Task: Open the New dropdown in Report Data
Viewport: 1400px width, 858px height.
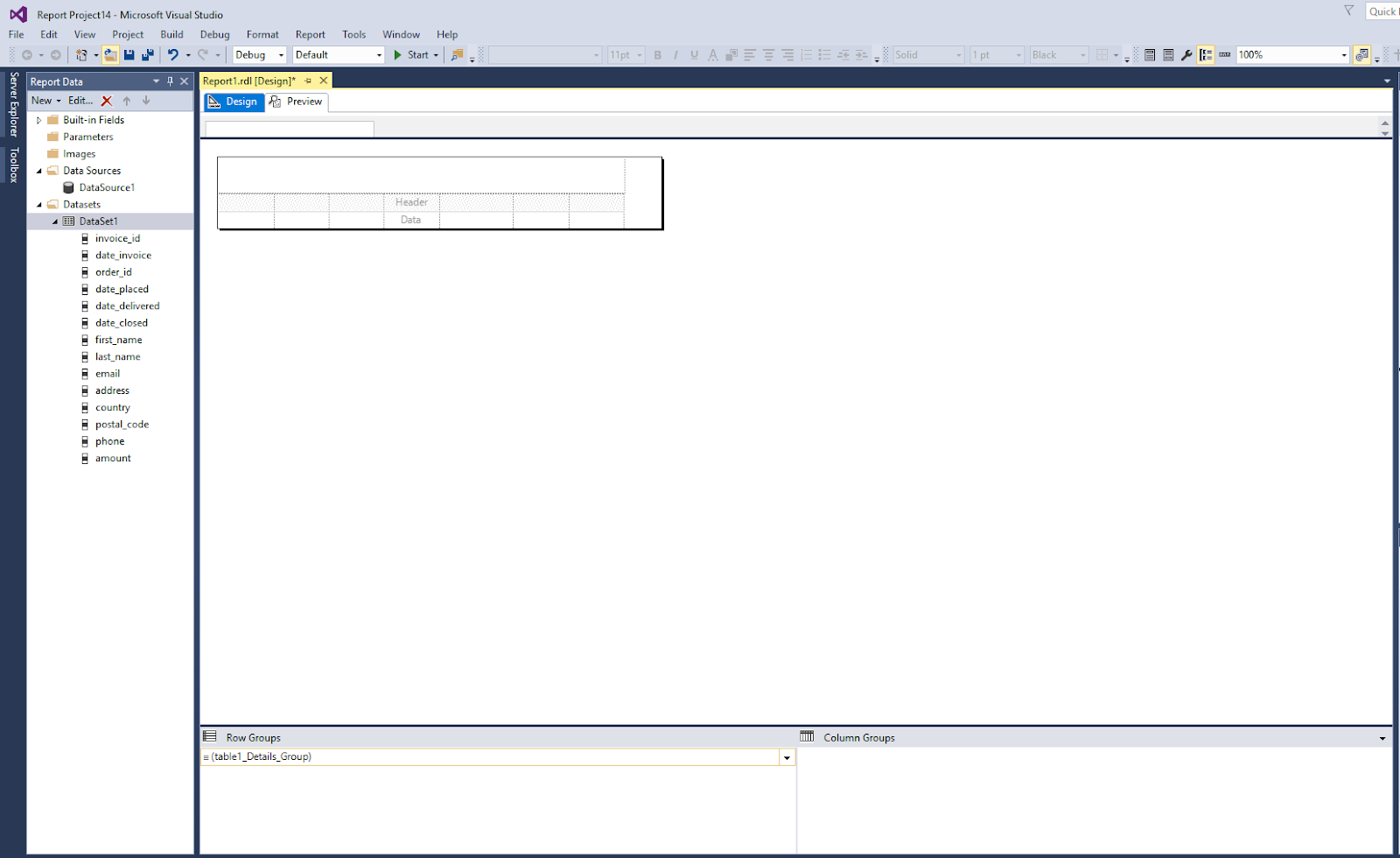Action: pyautogui.click(x=46, y=101)
